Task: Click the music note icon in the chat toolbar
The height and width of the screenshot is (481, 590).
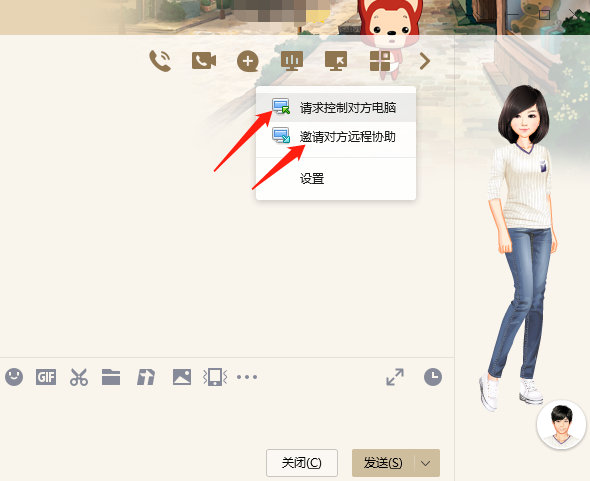Action: [146, 377]
